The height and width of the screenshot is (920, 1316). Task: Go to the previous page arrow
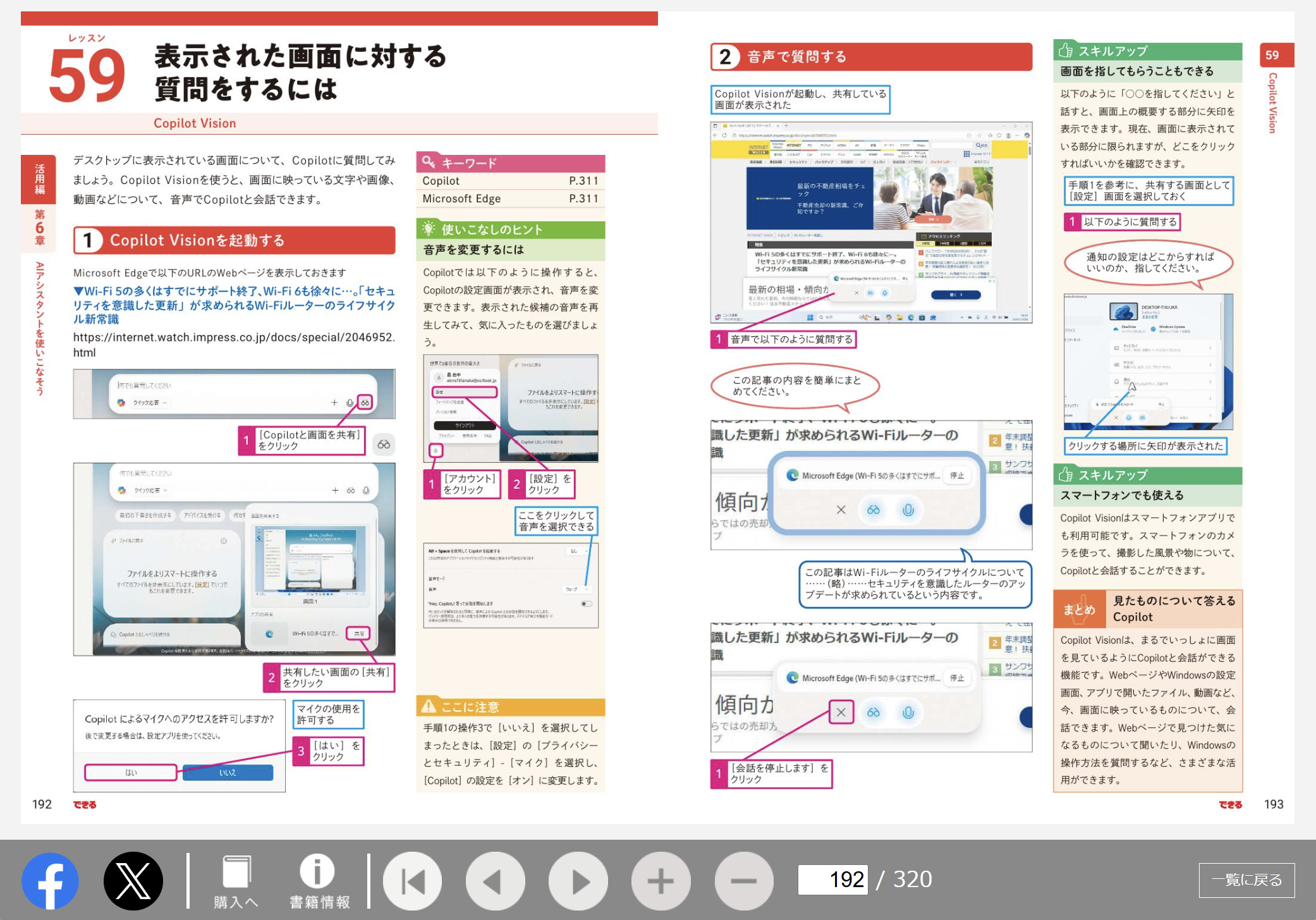point(495,881)
